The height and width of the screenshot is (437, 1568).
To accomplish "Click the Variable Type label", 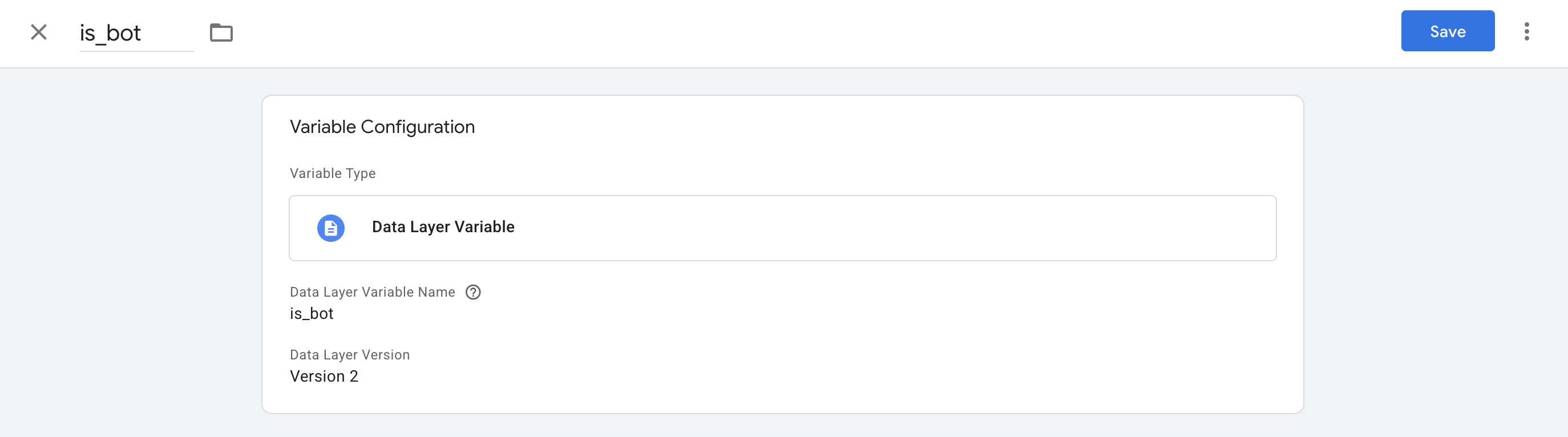I will (332, 173).
